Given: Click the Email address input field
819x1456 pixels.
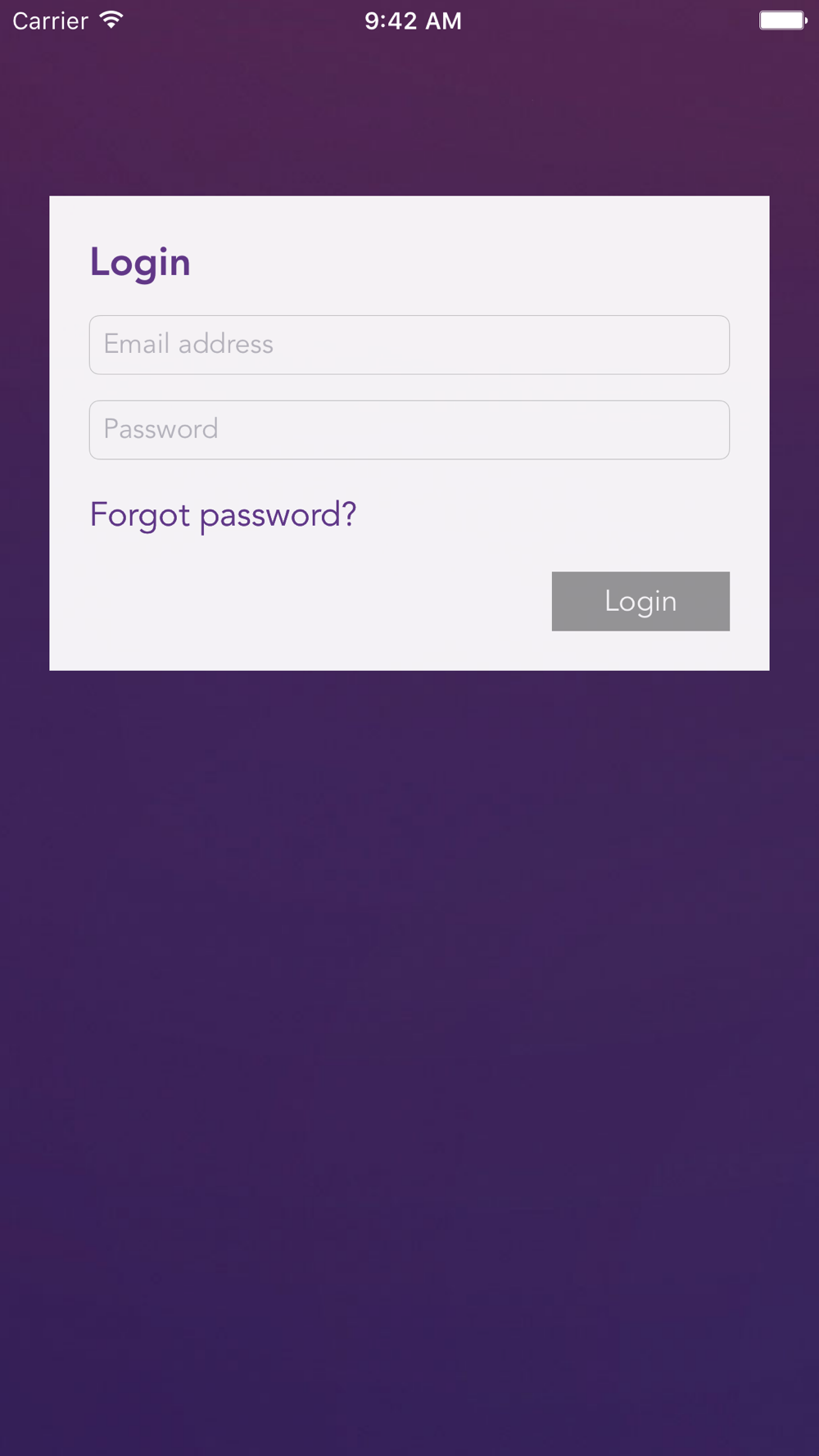Looking at the screenshot, I should point(409,345).
